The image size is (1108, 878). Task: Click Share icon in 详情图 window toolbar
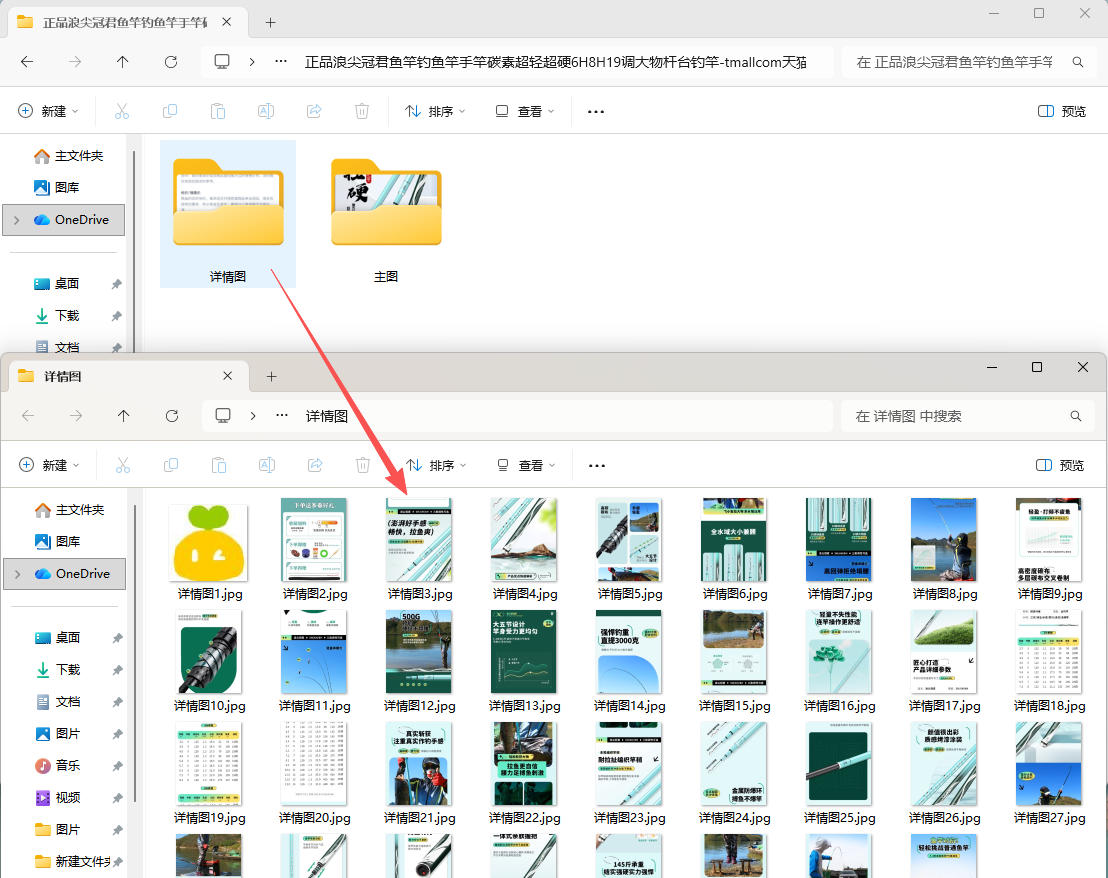click(315, 465)
